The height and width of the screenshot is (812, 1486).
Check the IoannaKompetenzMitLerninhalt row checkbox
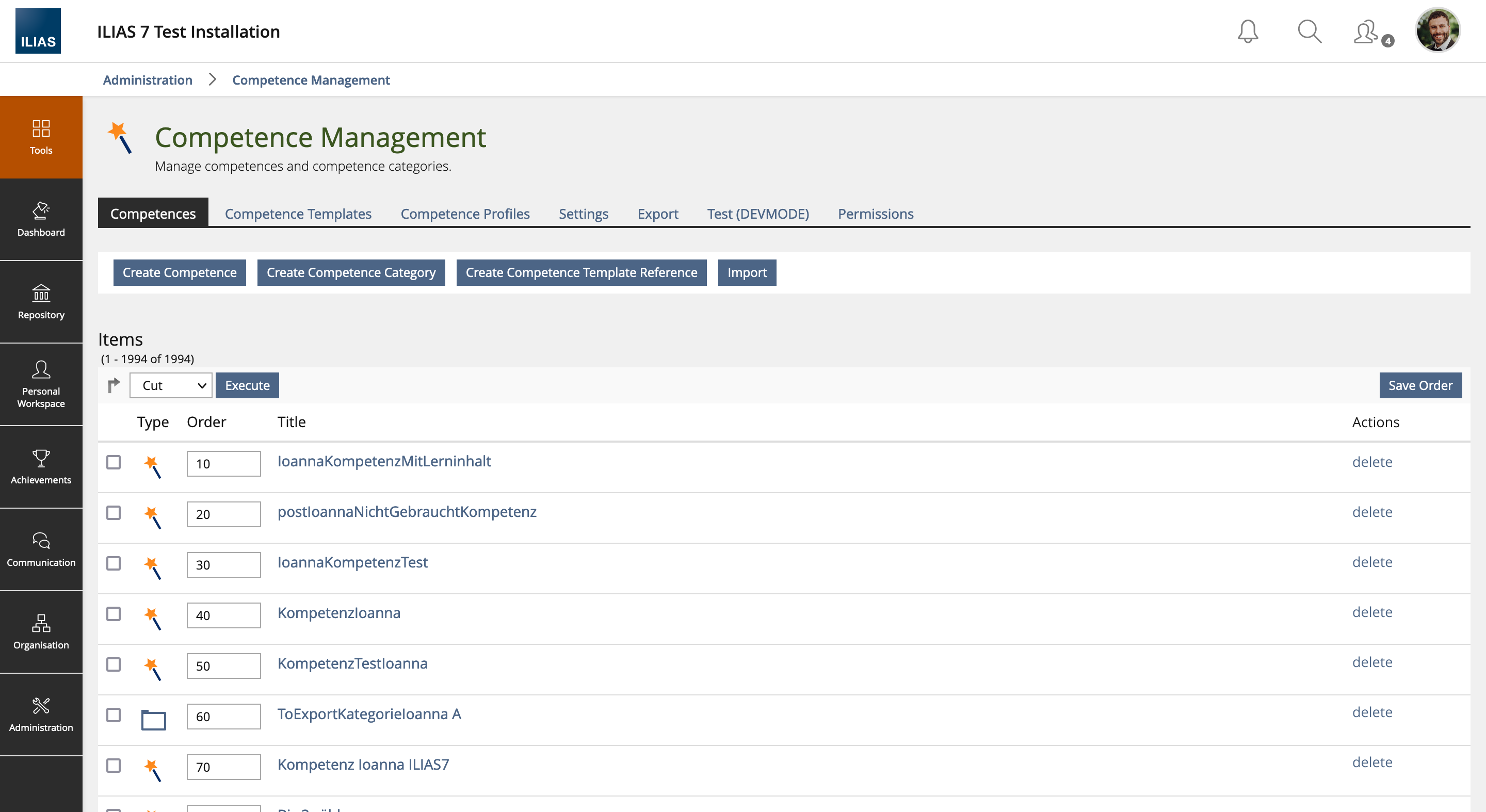114,462
